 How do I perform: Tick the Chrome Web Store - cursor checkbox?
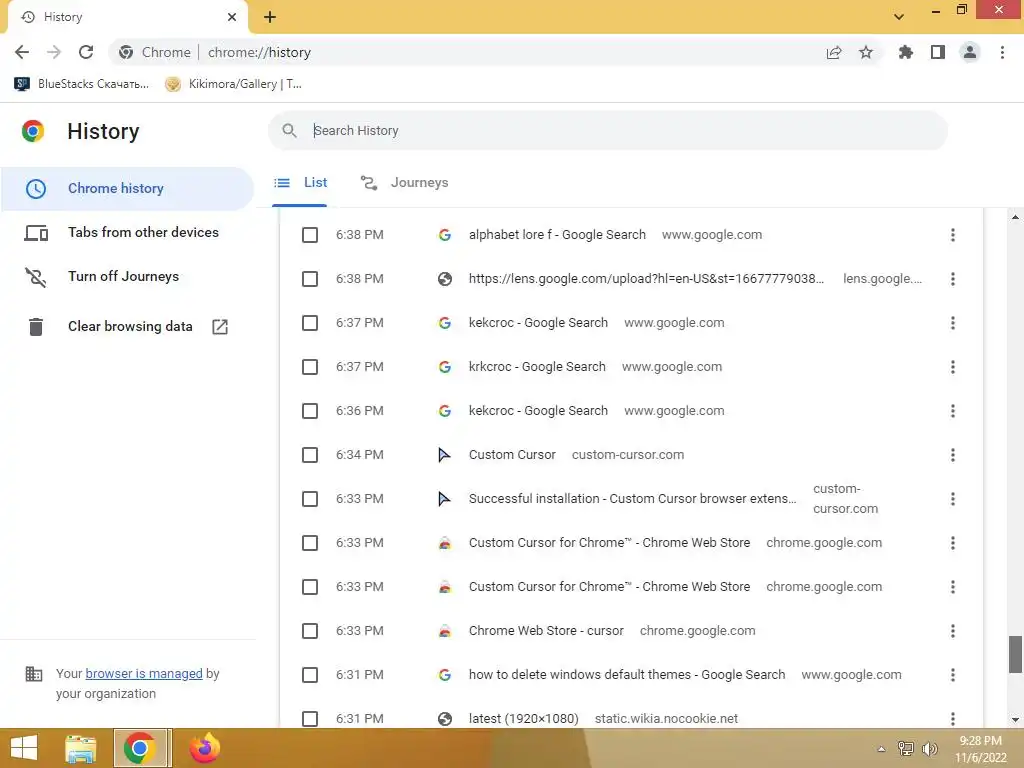pos(310,631)
